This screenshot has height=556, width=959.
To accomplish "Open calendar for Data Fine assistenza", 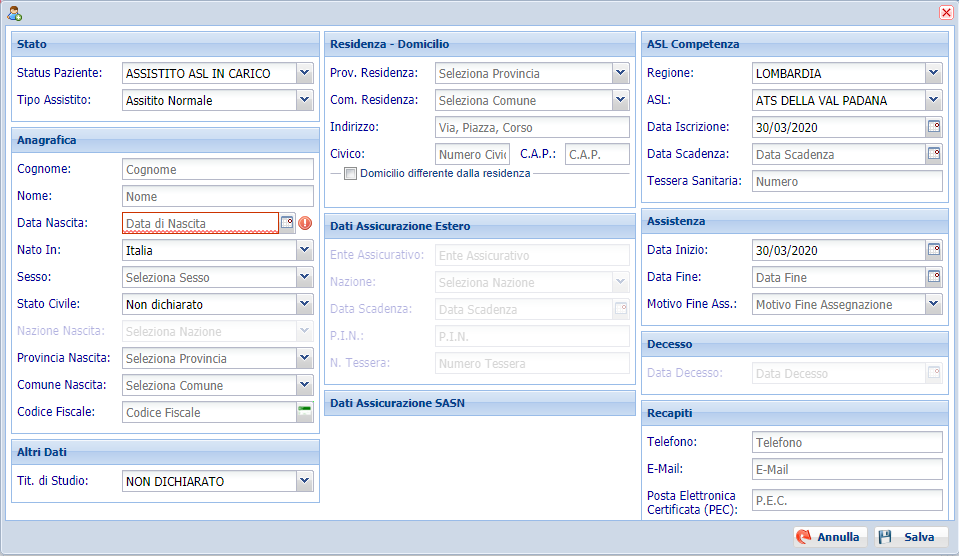I will point(934,277).
